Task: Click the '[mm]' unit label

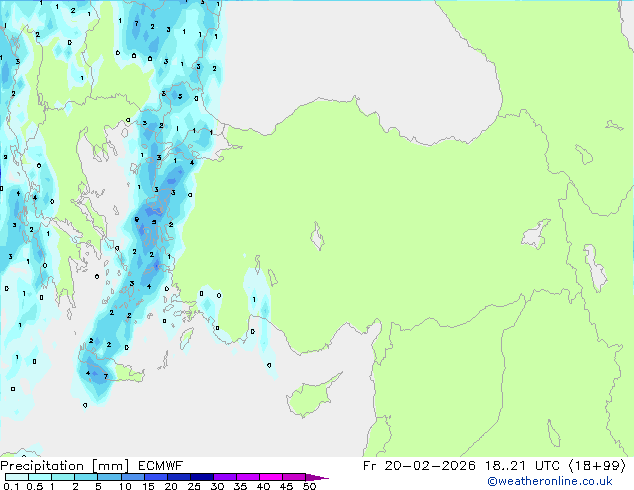Action: click(x=110, y=466)
